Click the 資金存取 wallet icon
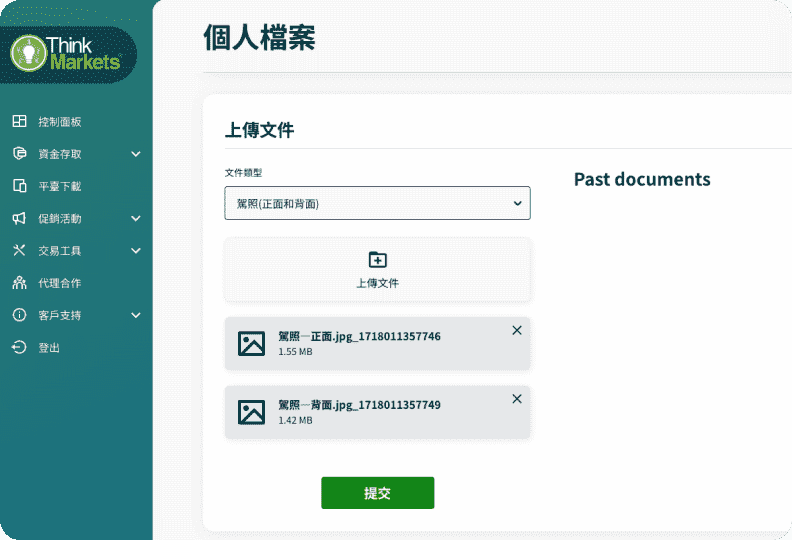The height and width of the screenshot is (540, 792). click(19, 154)
